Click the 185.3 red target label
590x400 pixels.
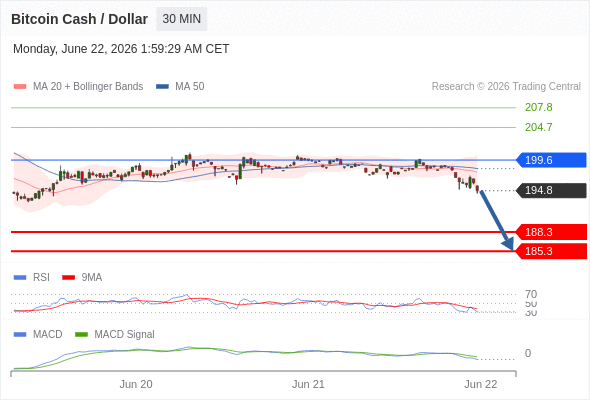tap(551, 251)
